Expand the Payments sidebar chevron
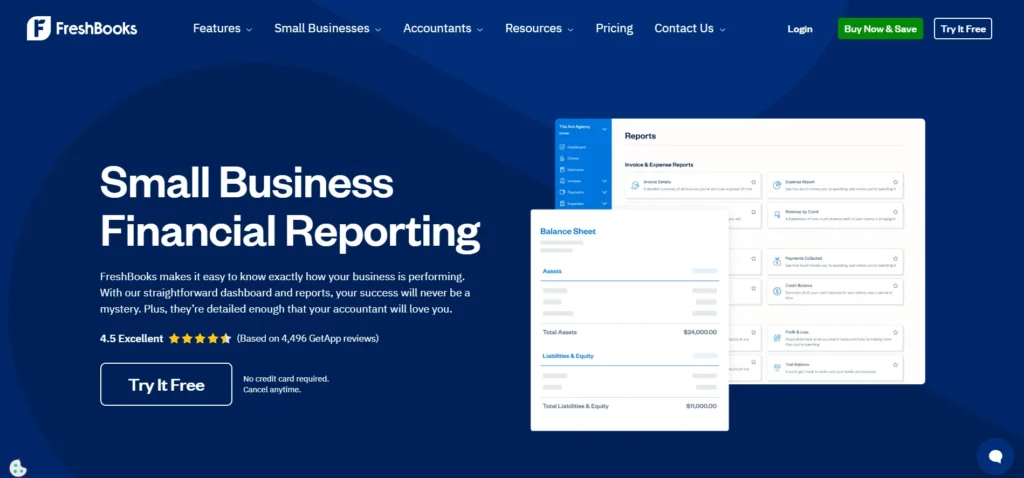 pos(604,192)
